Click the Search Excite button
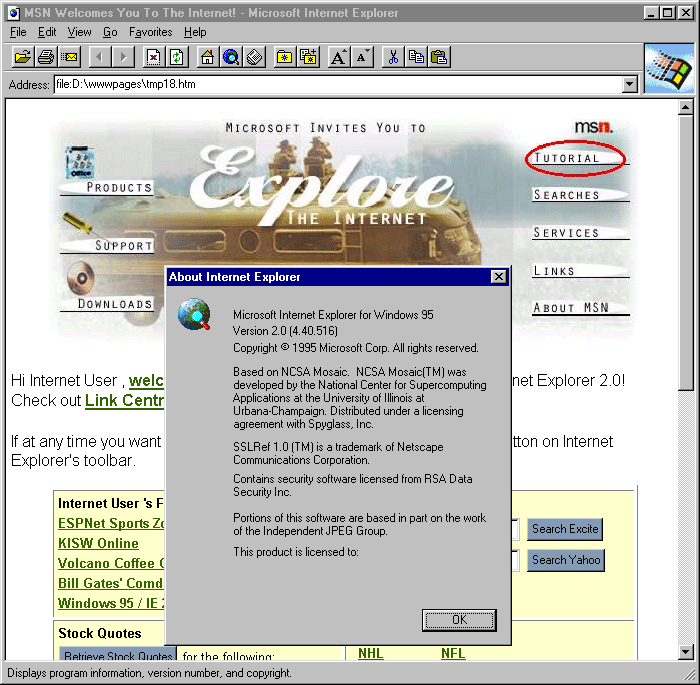700x685 pixels. [x=565, y=529]
